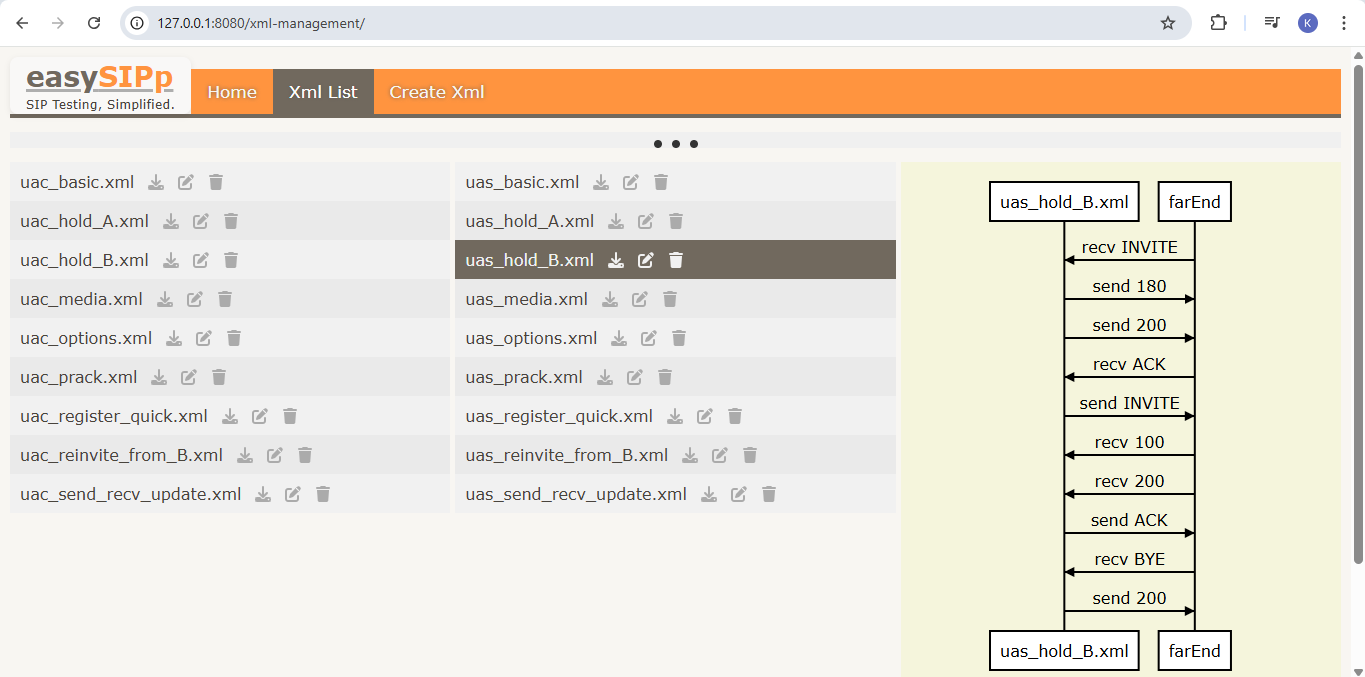Delete uac_media.xml using its trash icon
The image size is (1365, 677).
[x=224, y=299]
